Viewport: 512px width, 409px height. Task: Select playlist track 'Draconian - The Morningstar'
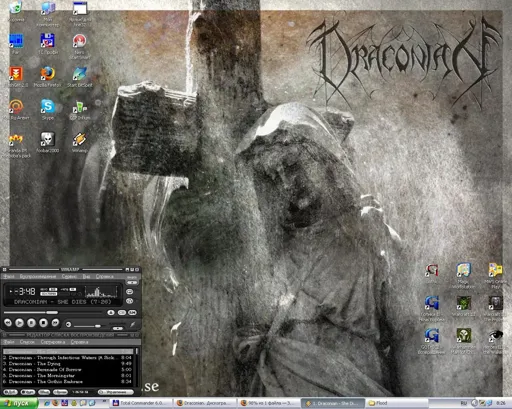coord(67,376)
